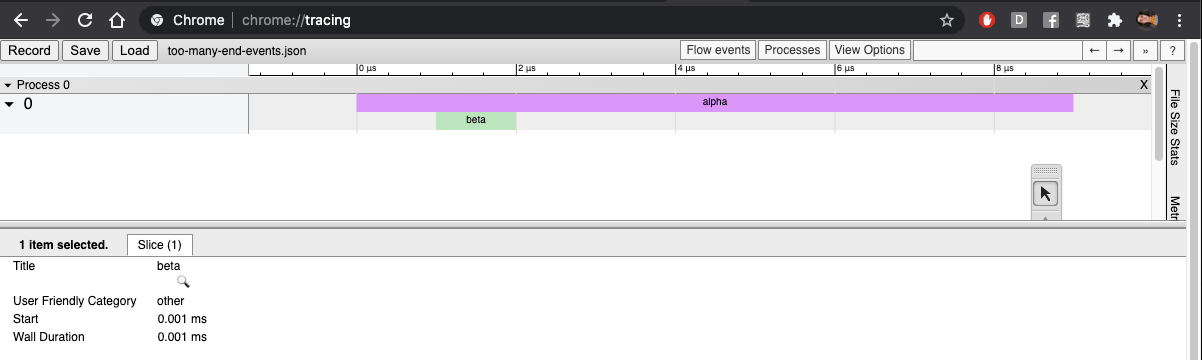Focus the trace search input field
1202x360 pixels.
tap(998, 50)
